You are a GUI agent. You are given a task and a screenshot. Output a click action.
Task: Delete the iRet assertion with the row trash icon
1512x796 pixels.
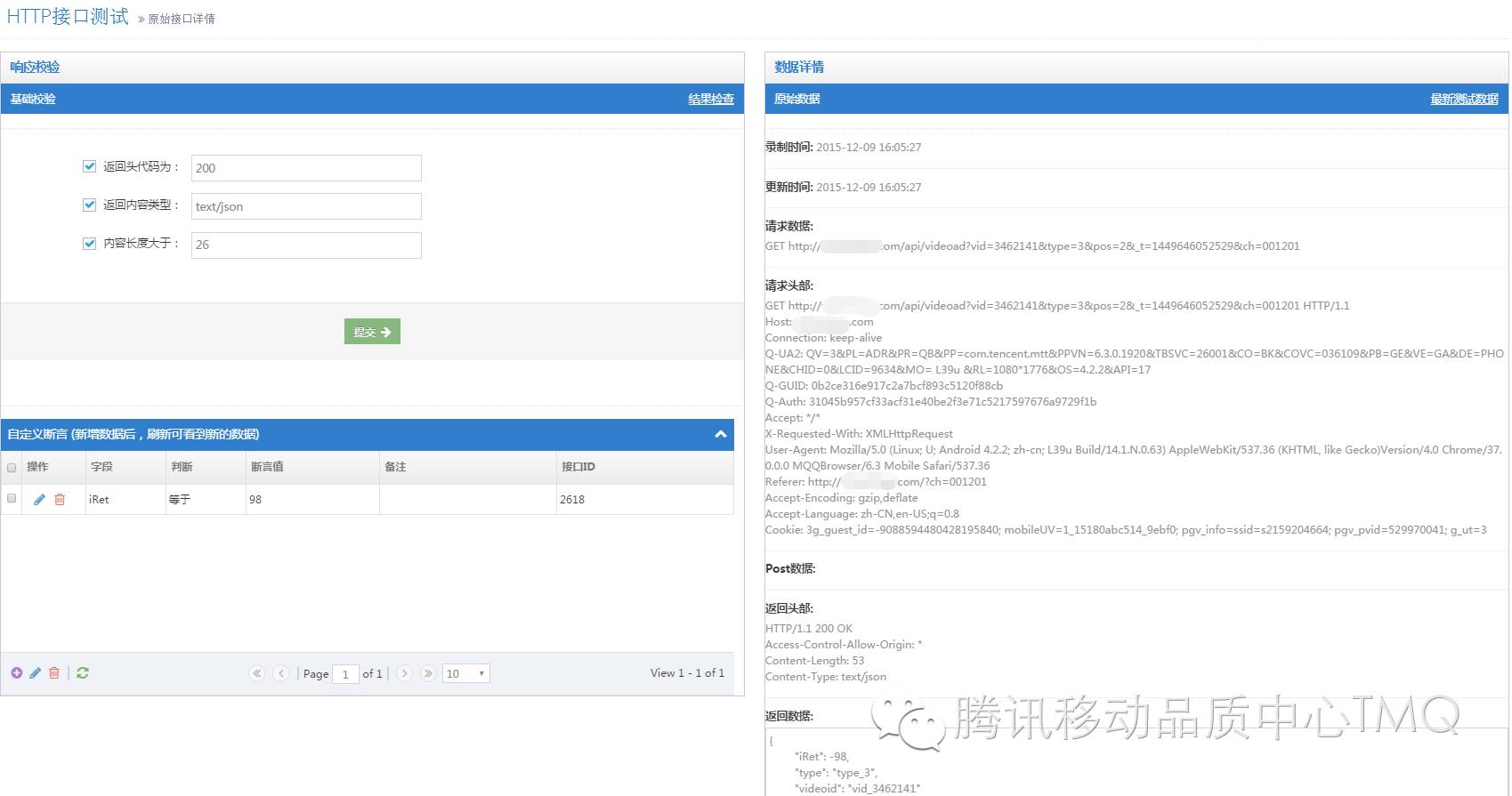[60, 500]
